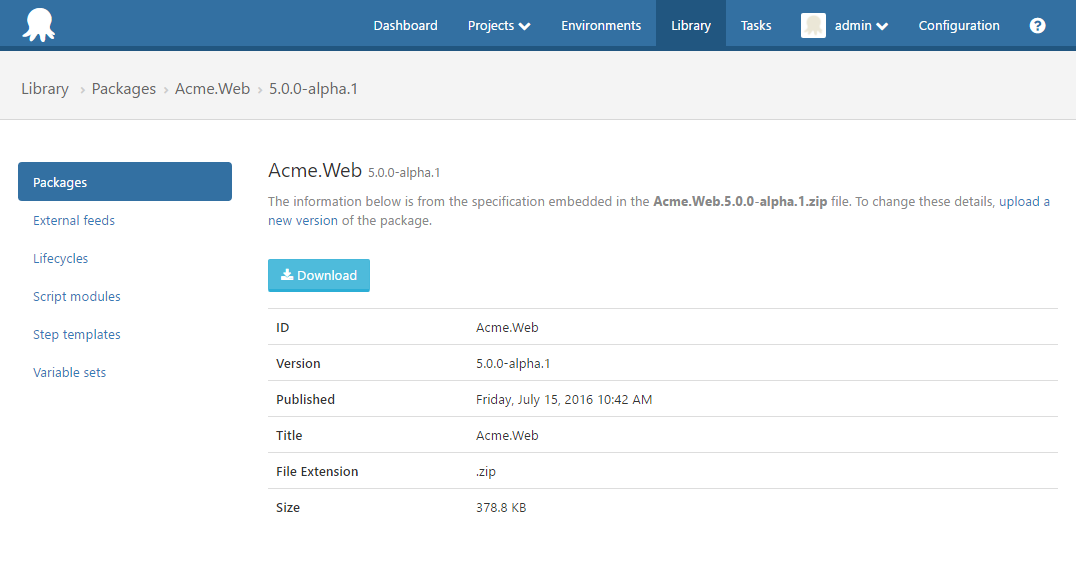The image size is (1076, 564).
Task: Click the ID value Acme.Web
Action: click(507, 327)
